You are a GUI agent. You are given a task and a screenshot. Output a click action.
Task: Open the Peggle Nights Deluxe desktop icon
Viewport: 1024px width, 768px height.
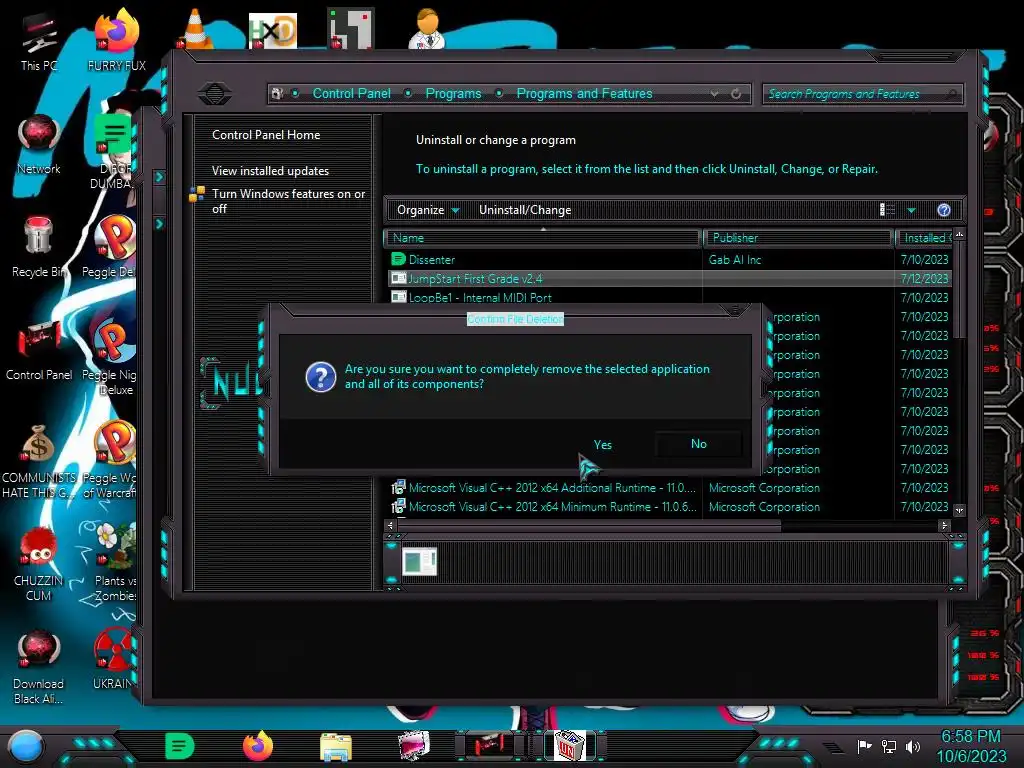point(111,356)
